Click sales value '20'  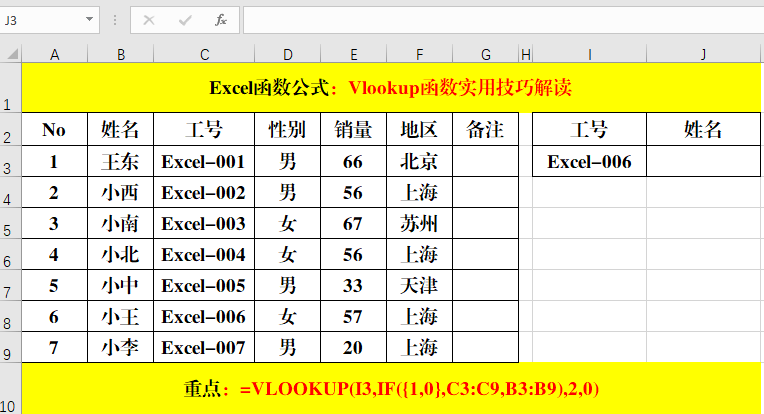(354, 347)
